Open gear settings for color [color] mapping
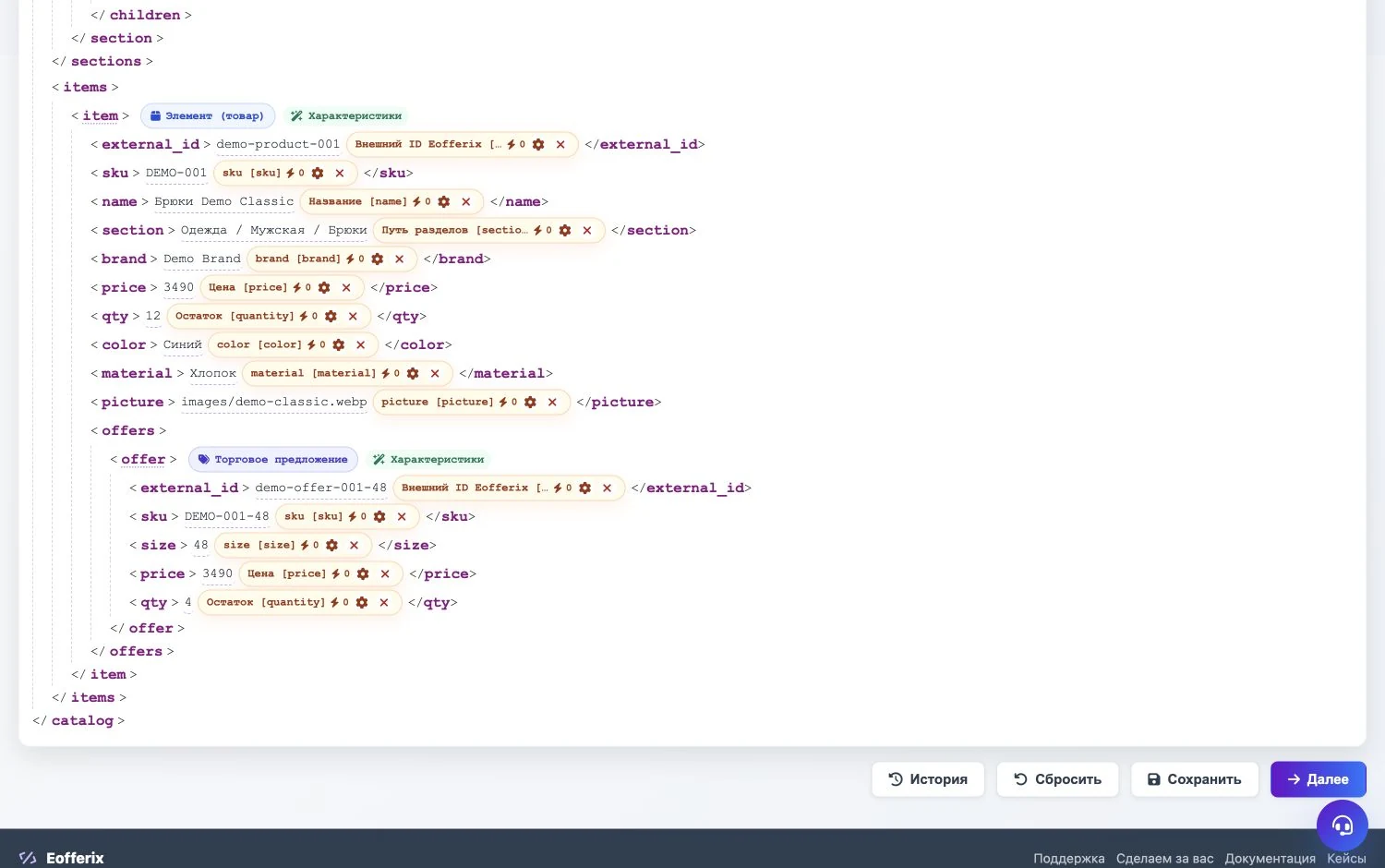The height and width of the screenshot is (868, 1385). (339, 345)
